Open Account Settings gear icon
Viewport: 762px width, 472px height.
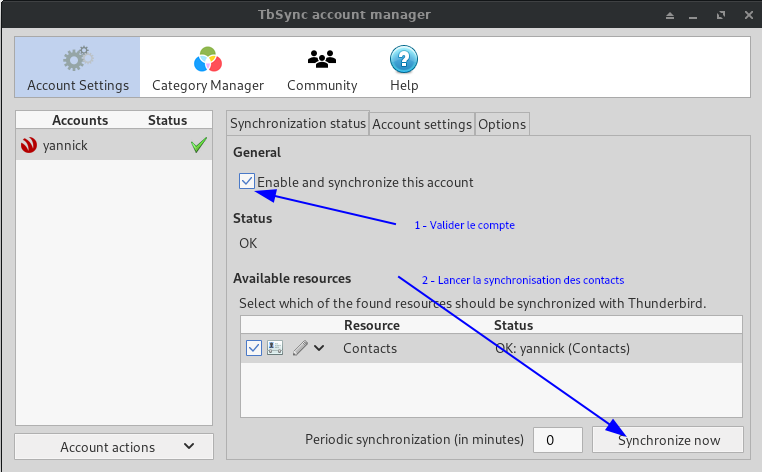pyautogui.click(x=78, y=60)
